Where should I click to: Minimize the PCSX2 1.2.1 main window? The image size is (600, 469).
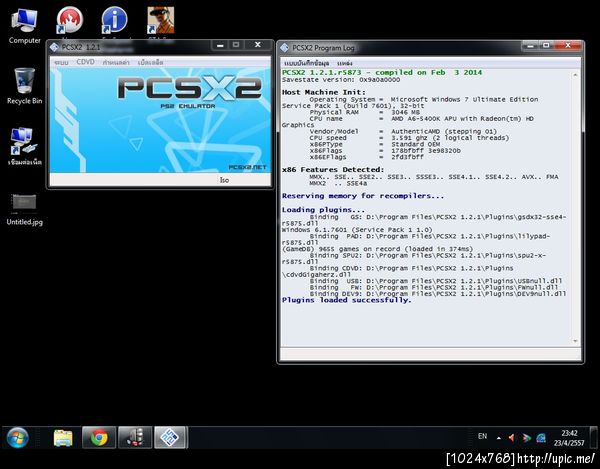220,46
